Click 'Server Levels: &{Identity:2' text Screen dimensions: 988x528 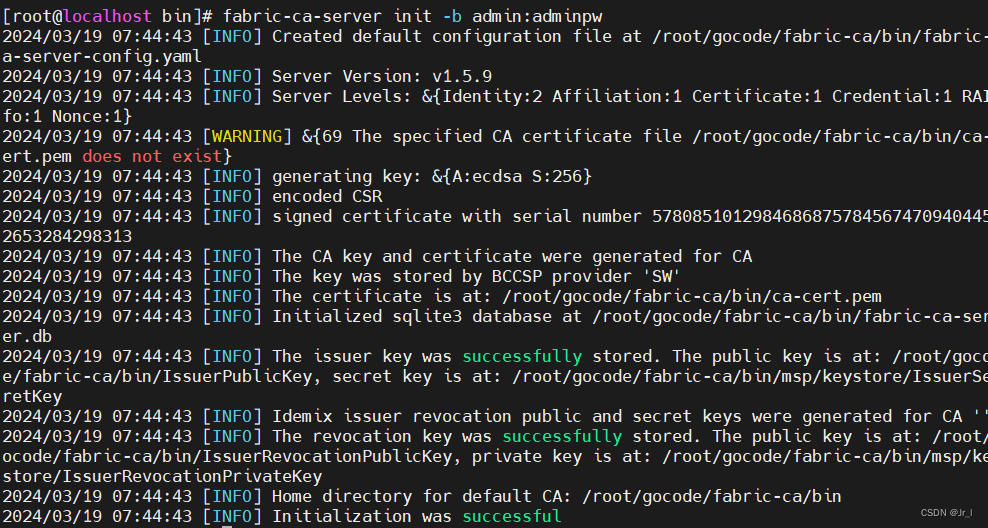tap(407, 96)
